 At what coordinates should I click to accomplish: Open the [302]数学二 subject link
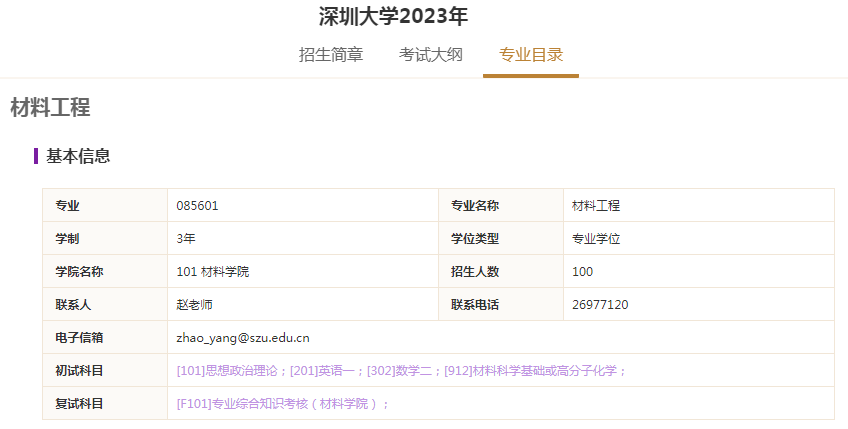(400, 371)
